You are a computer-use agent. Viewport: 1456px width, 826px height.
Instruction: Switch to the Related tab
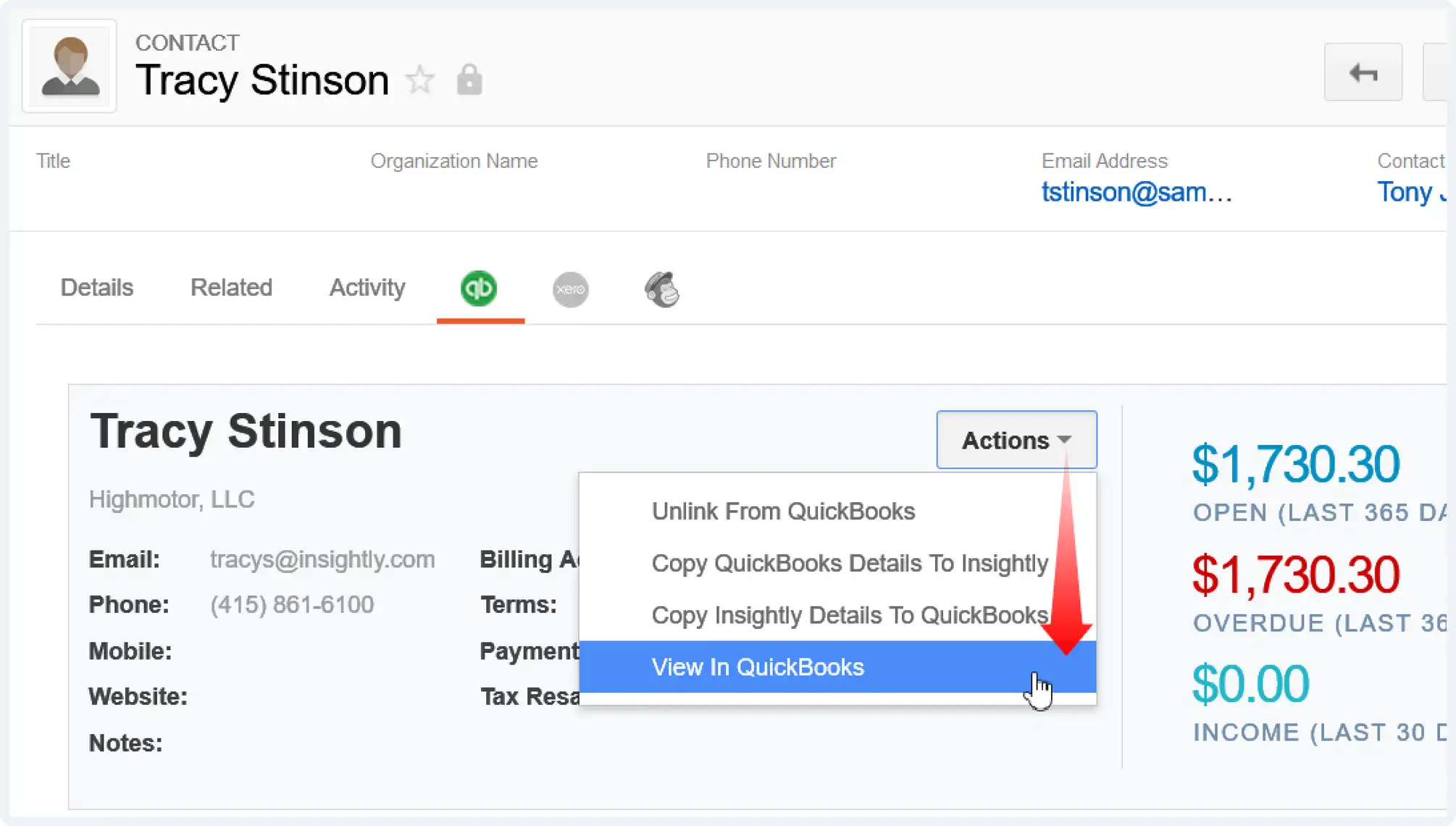[x=231, y=288]
